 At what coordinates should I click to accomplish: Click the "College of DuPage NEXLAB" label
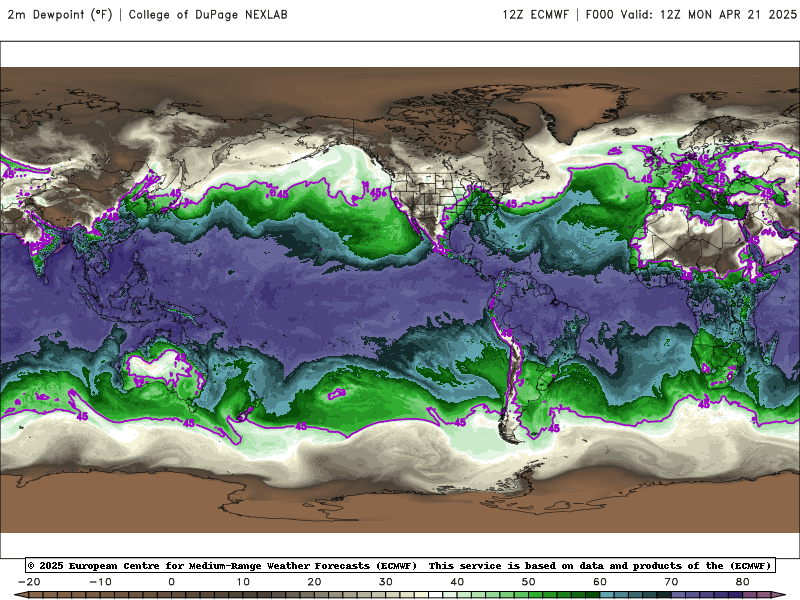pyautogui.click(x=208, y=15)
